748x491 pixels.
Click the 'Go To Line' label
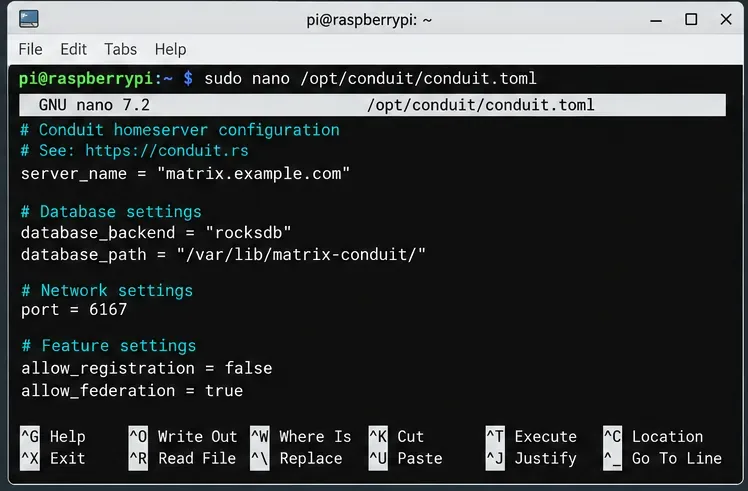(676, 458)
